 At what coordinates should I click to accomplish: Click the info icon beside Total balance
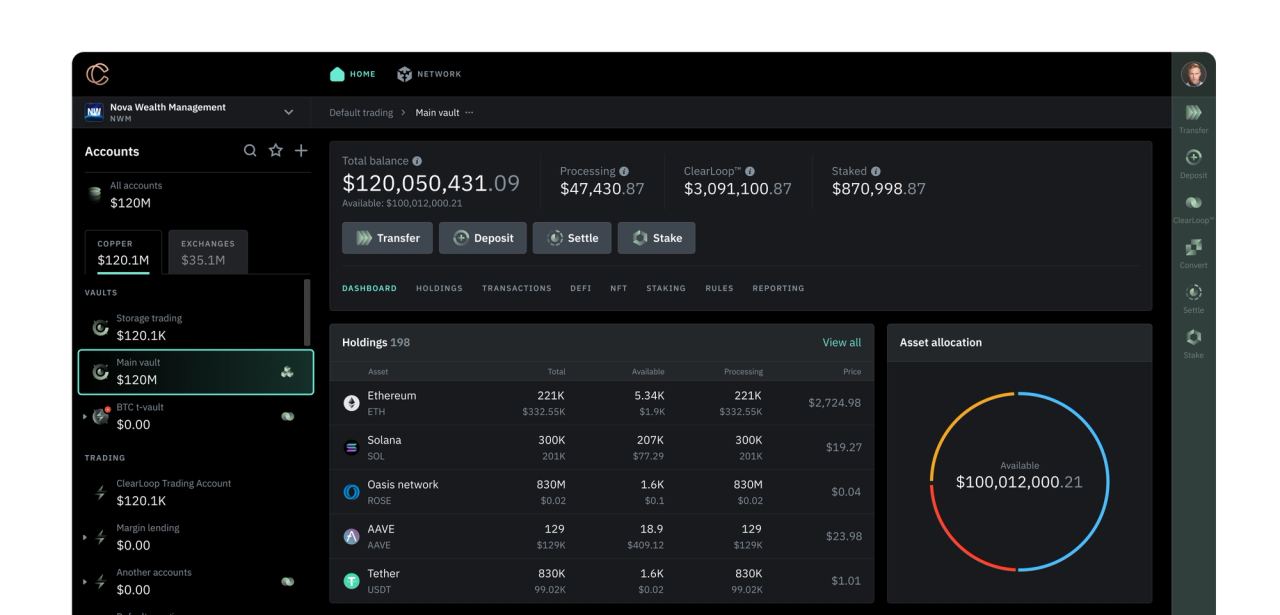417,160
